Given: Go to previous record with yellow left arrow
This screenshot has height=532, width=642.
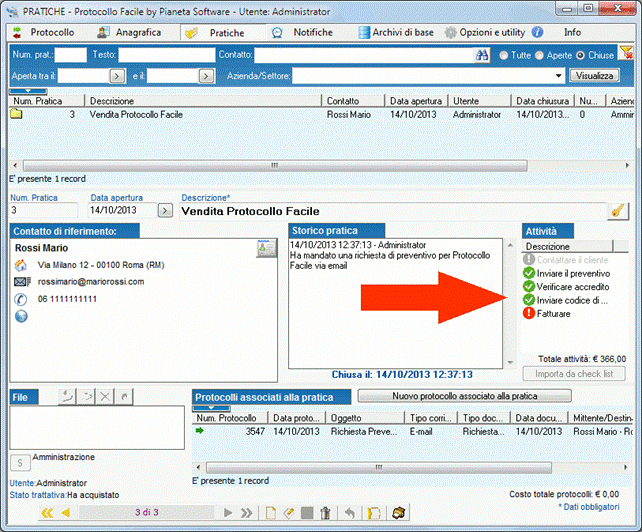Looking at the screenshot, I should (66, 513).
